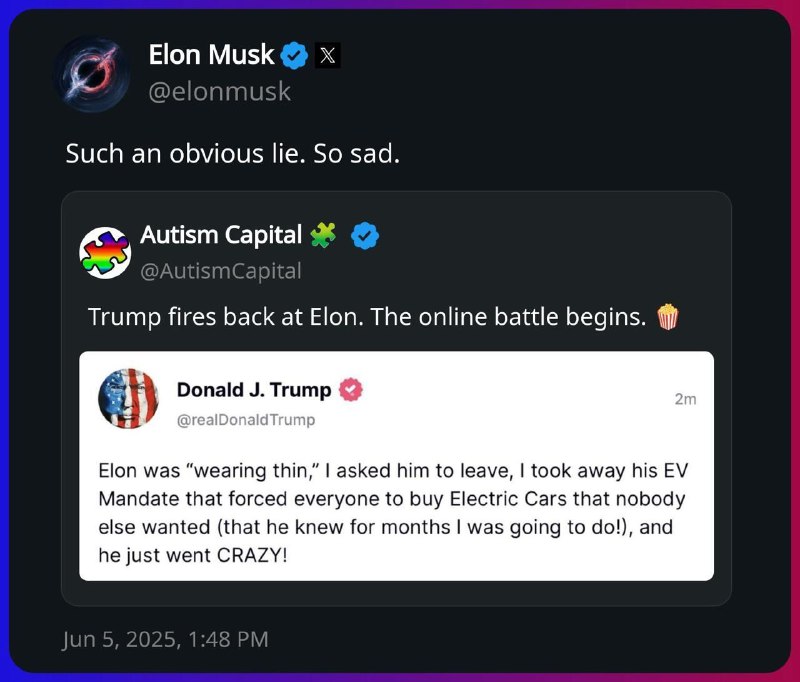Click Autism Capital's blue verified checkmark

coord(365,236)
